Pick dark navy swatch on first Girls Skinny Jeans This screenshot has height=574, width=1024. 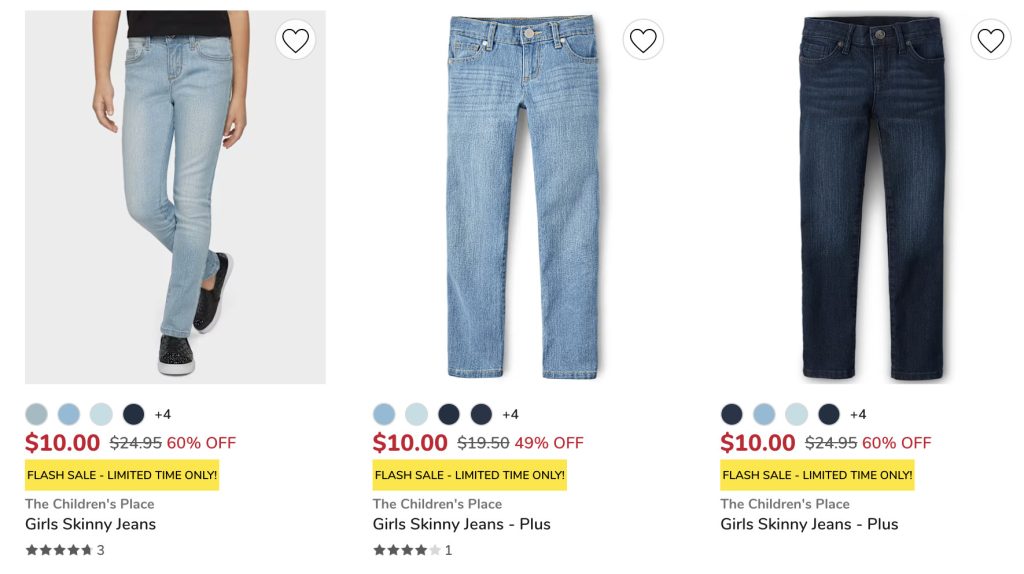(133, 414)
